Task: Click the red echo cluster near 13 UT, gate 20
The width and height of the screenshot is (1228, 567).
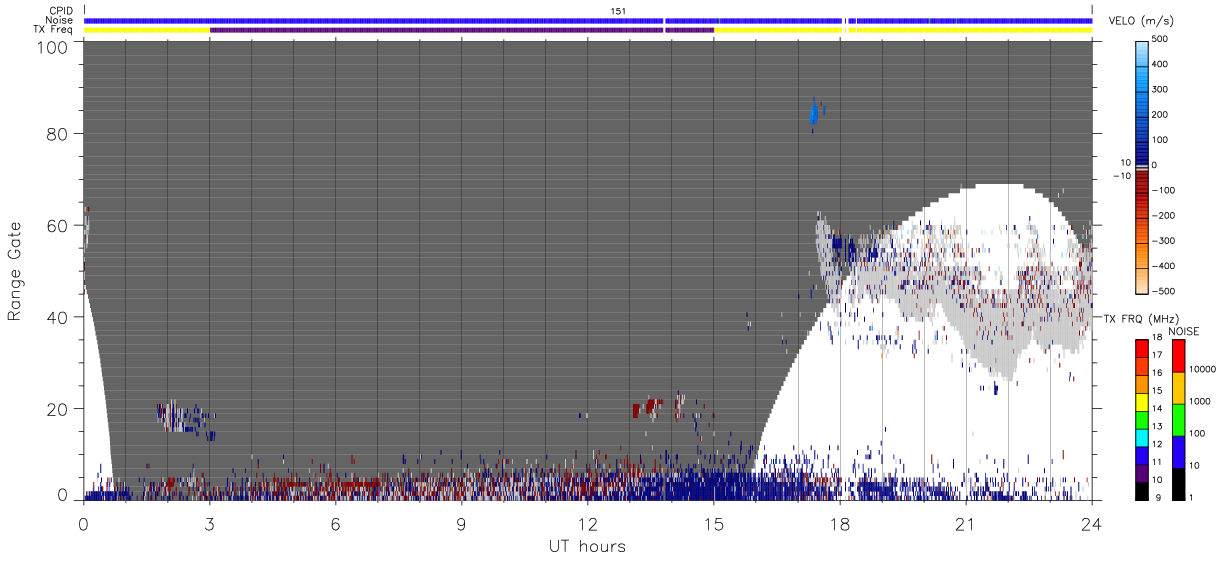Action: coord(648,408)
